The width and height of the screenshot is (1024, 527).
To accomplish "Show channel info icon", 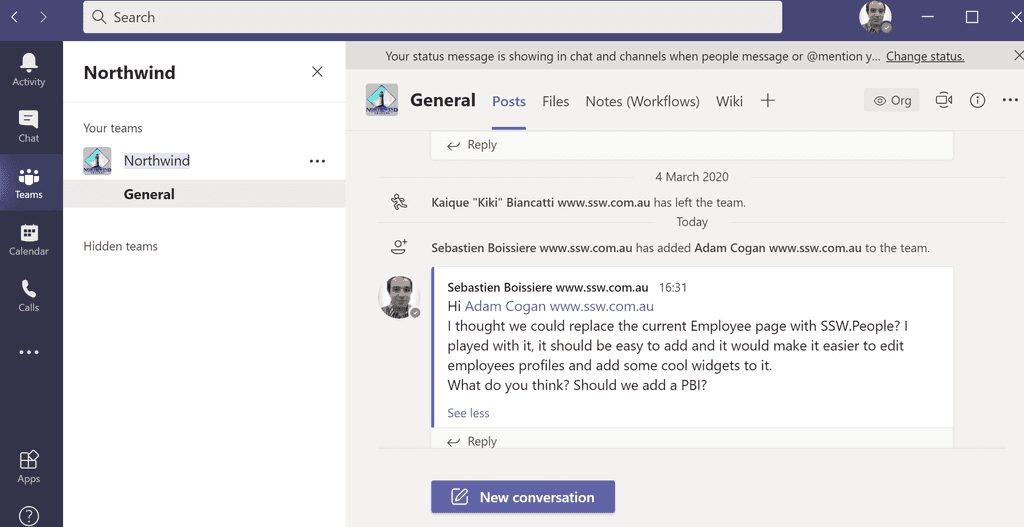I will click(977, 100).
